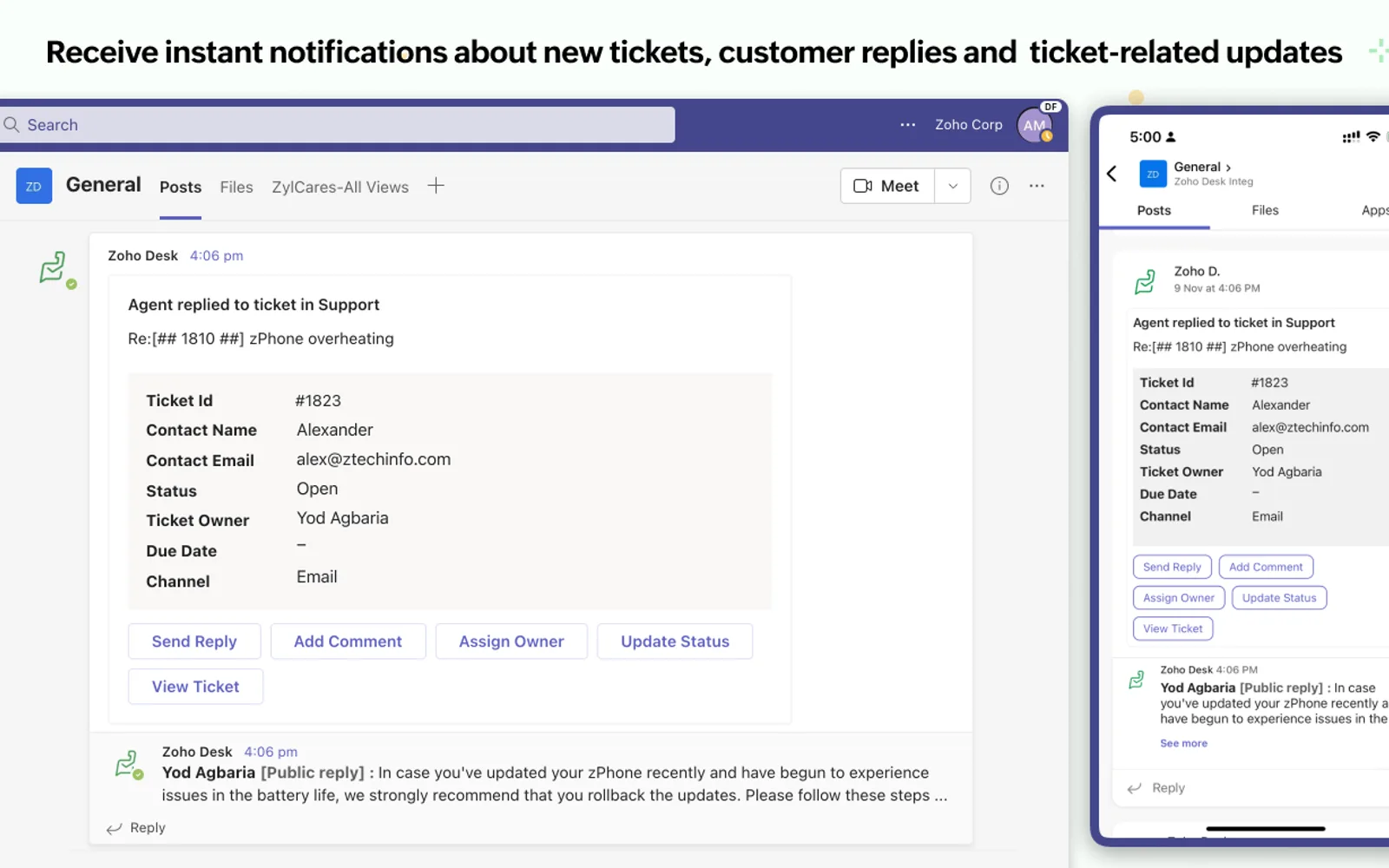Switch to the Files tab
This screenshot has width=1389, height=868.
coord(236,187)
